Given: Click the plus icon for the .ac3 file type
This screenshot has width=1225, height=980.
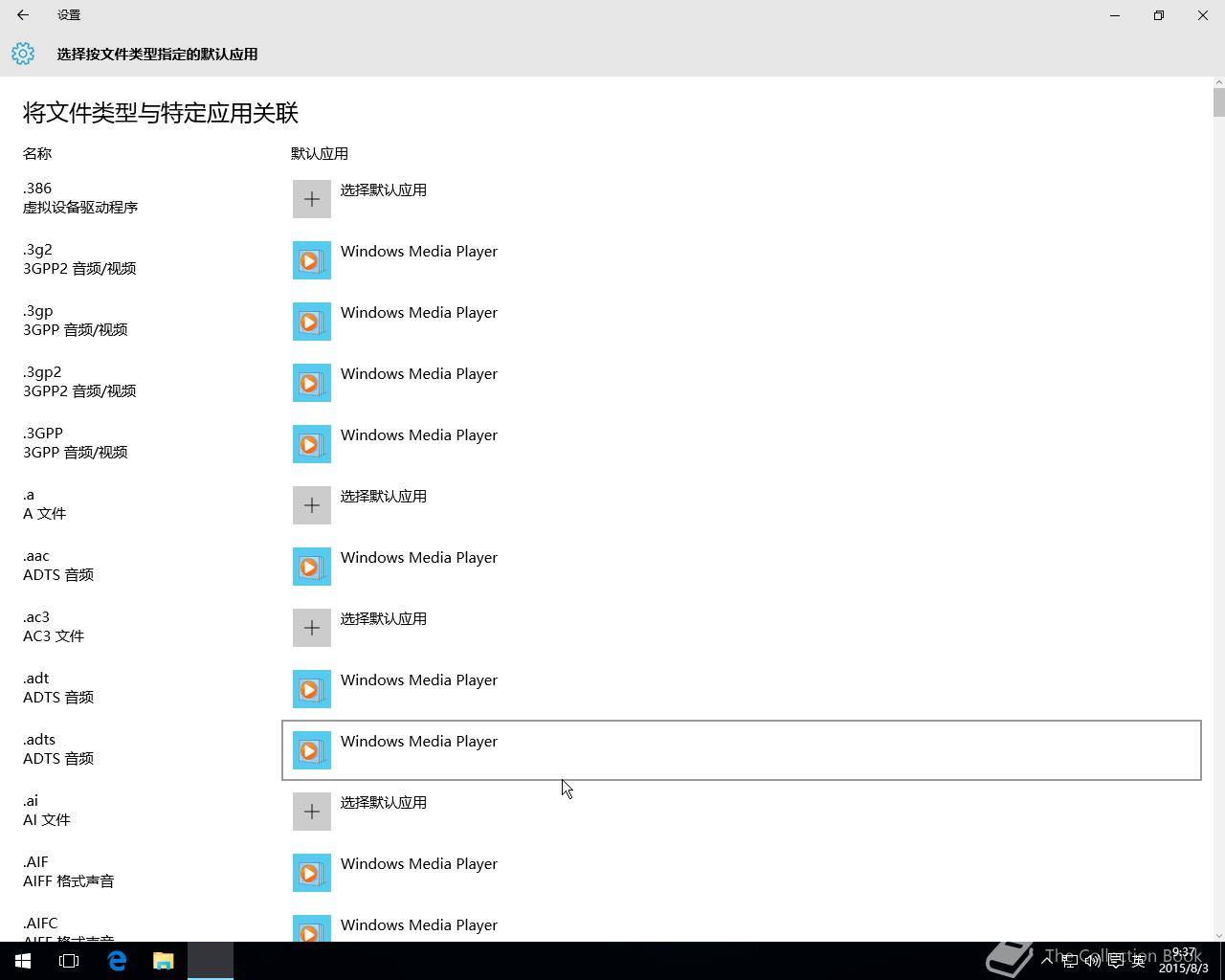Looking at the screenshot, I should (312, 628).
